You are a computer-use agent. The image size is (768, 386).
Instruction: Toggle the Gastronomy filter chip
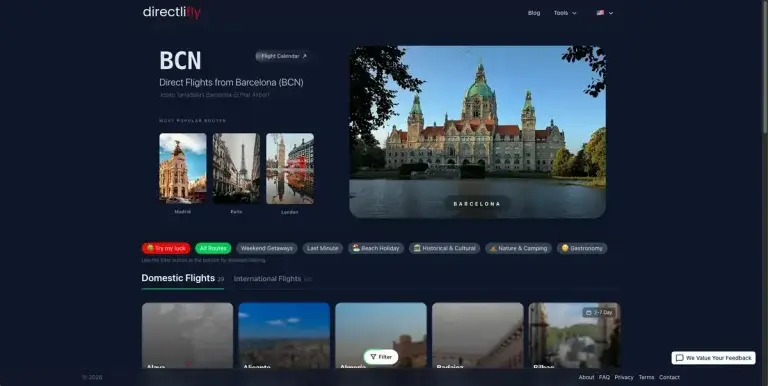click(582, 248)
